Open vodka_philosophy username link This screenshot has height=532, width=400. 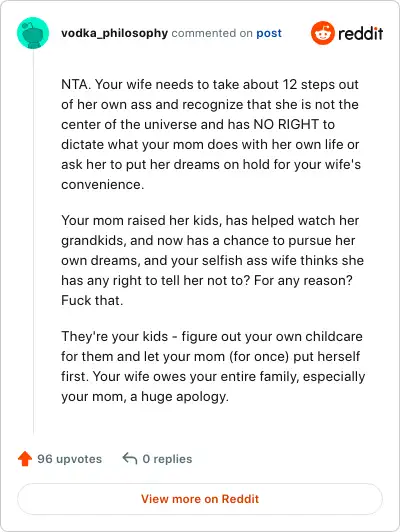click(x=114, y=33)
